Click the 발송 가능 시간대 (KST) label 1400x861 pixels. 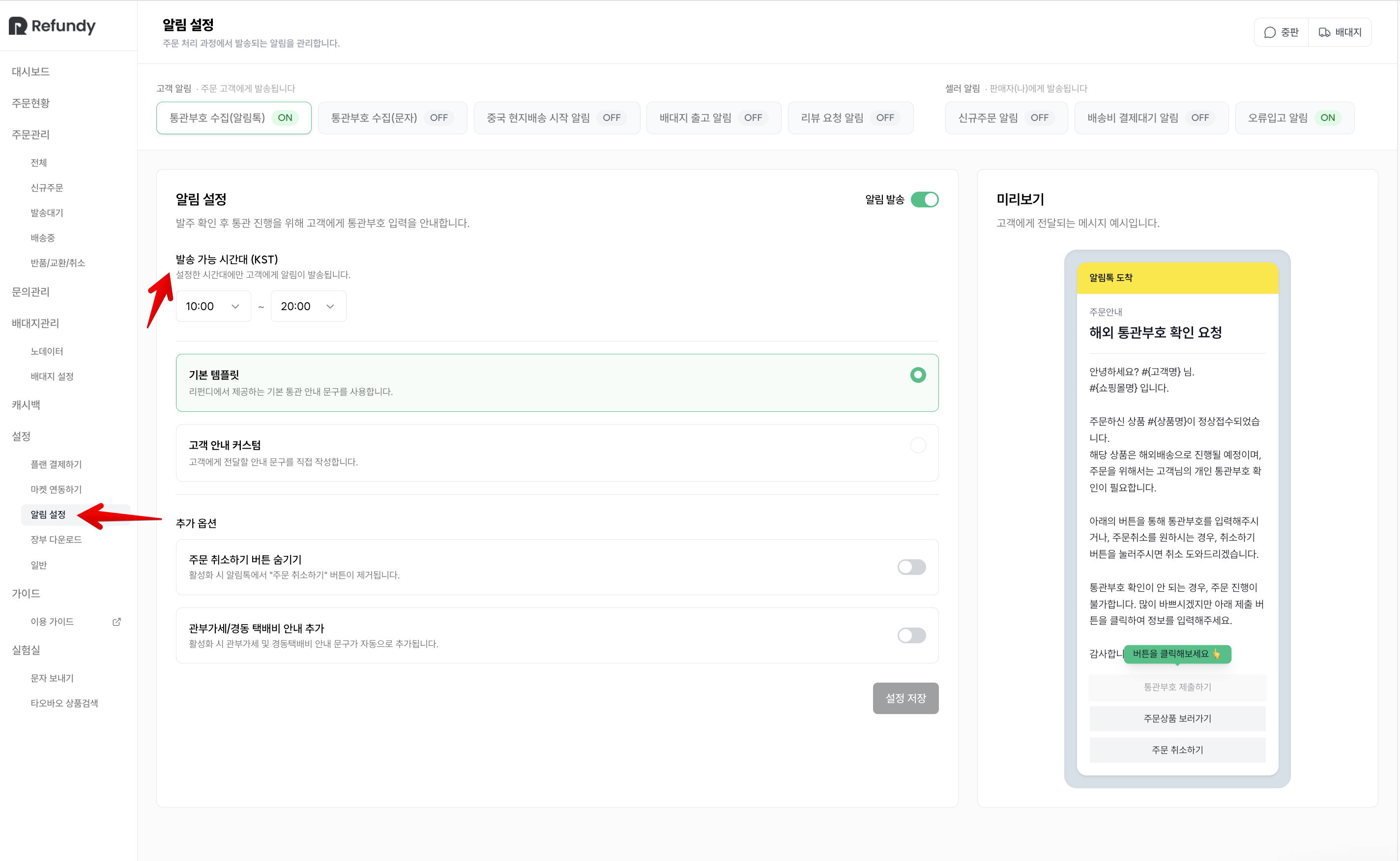click(x=227, y=259)
